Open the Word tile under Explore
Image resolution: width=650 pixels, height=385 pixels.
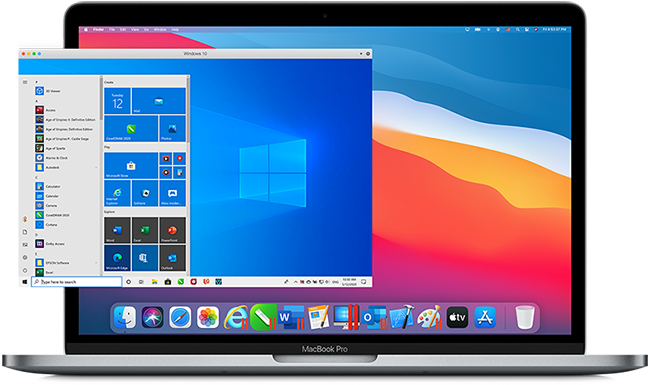click(117, 230)
